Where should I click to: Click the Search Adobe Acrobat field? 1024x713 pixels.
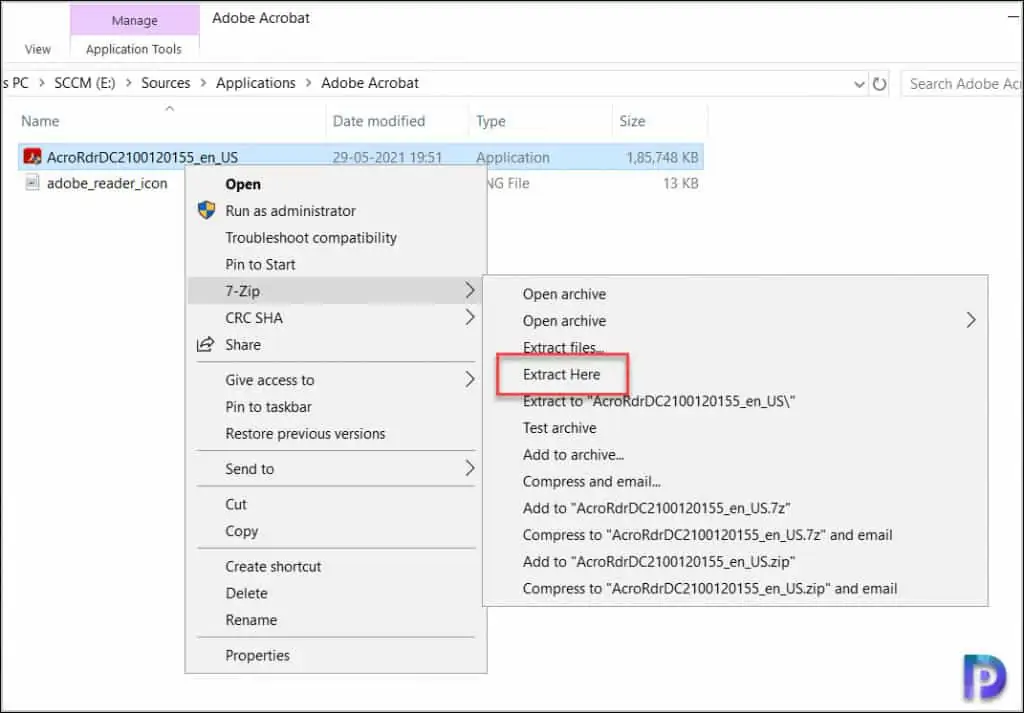[963, 84]
